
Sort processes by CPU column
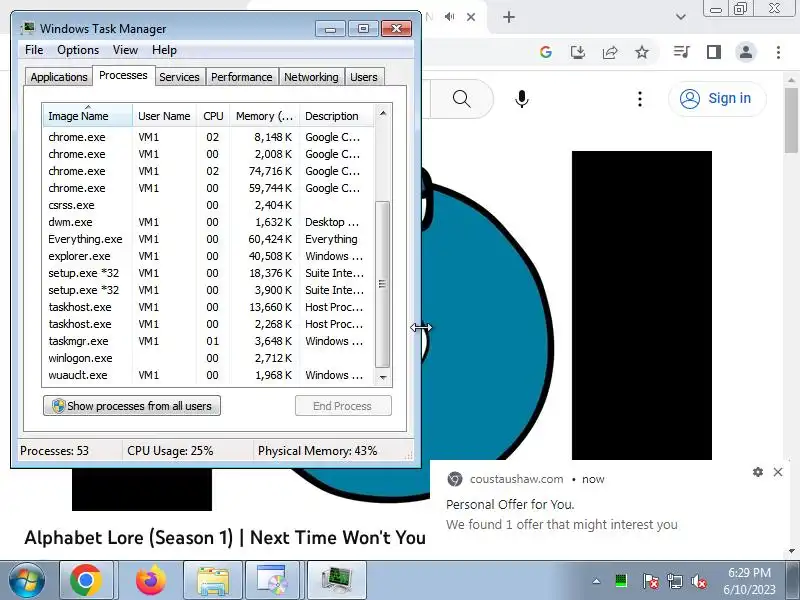coord(213,116)
